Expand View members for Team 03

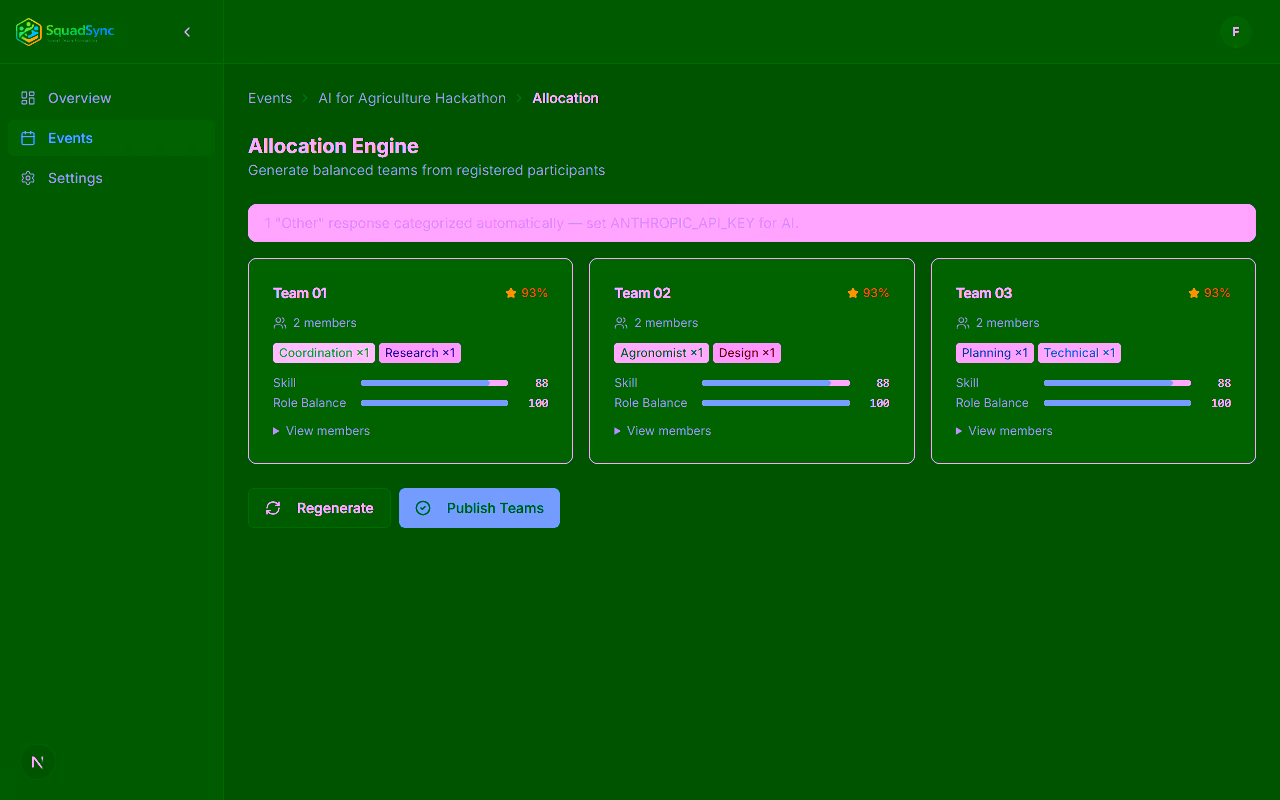(1005, 431)
